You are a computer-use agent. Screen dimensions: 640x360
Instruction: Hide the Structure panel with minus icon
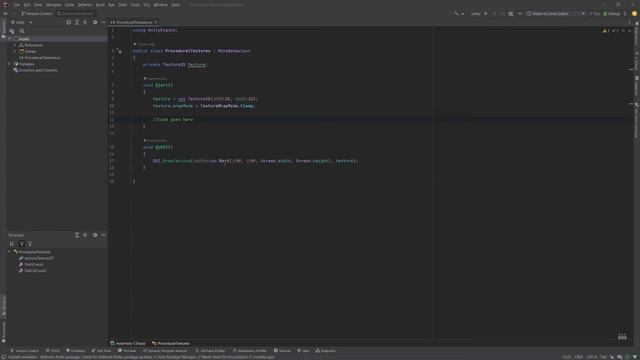tap(103, 235)
